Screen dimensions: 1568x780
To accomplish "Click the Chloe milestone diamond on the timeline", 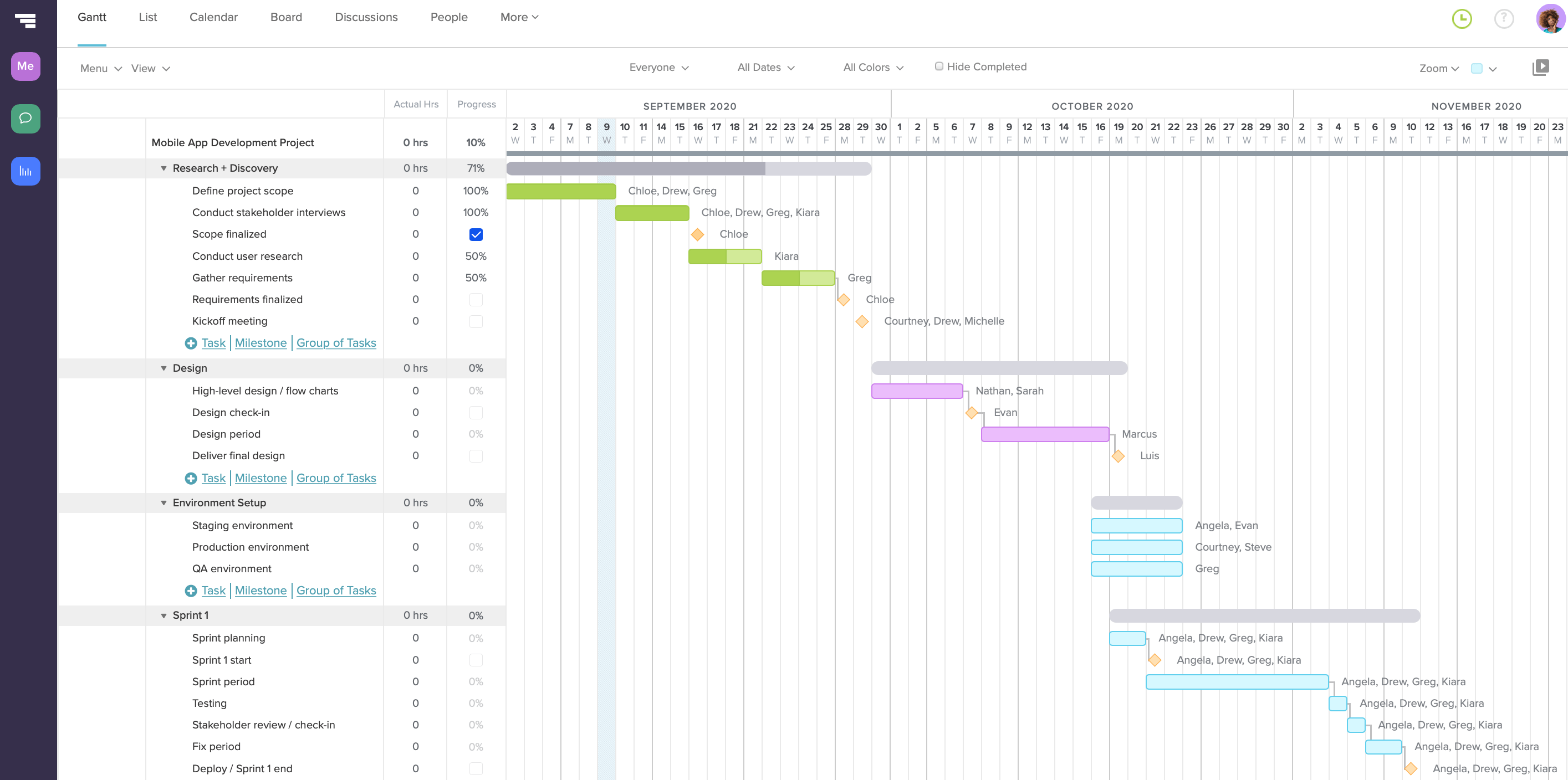I will (698, 234).
